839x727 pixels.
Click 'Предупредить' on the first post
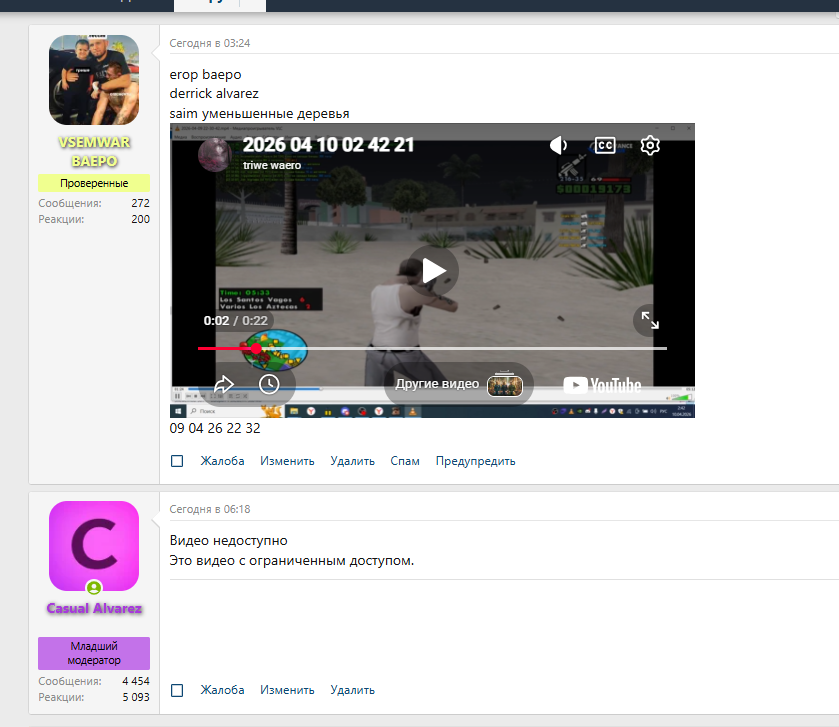pyautogui.click(x=476, y=461)
